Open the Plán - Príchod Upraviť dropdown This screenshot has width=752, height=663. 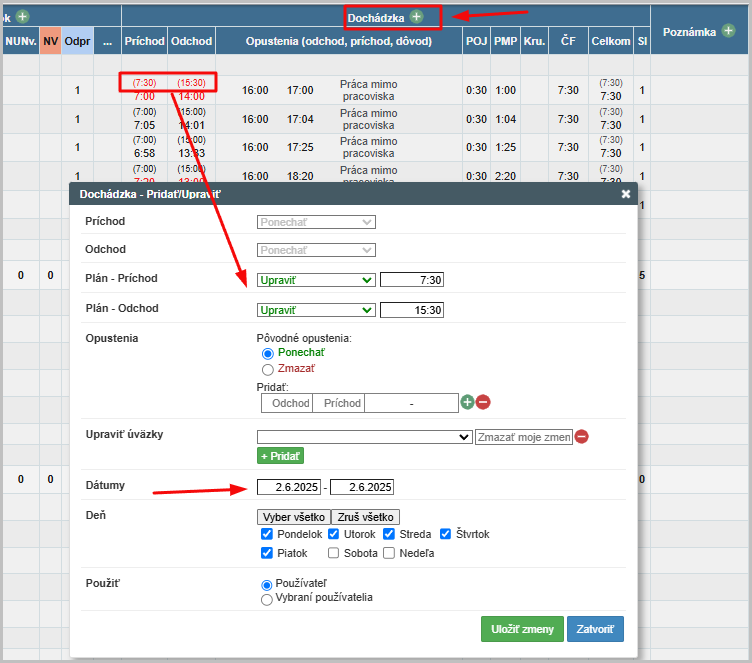click(316, 280)
